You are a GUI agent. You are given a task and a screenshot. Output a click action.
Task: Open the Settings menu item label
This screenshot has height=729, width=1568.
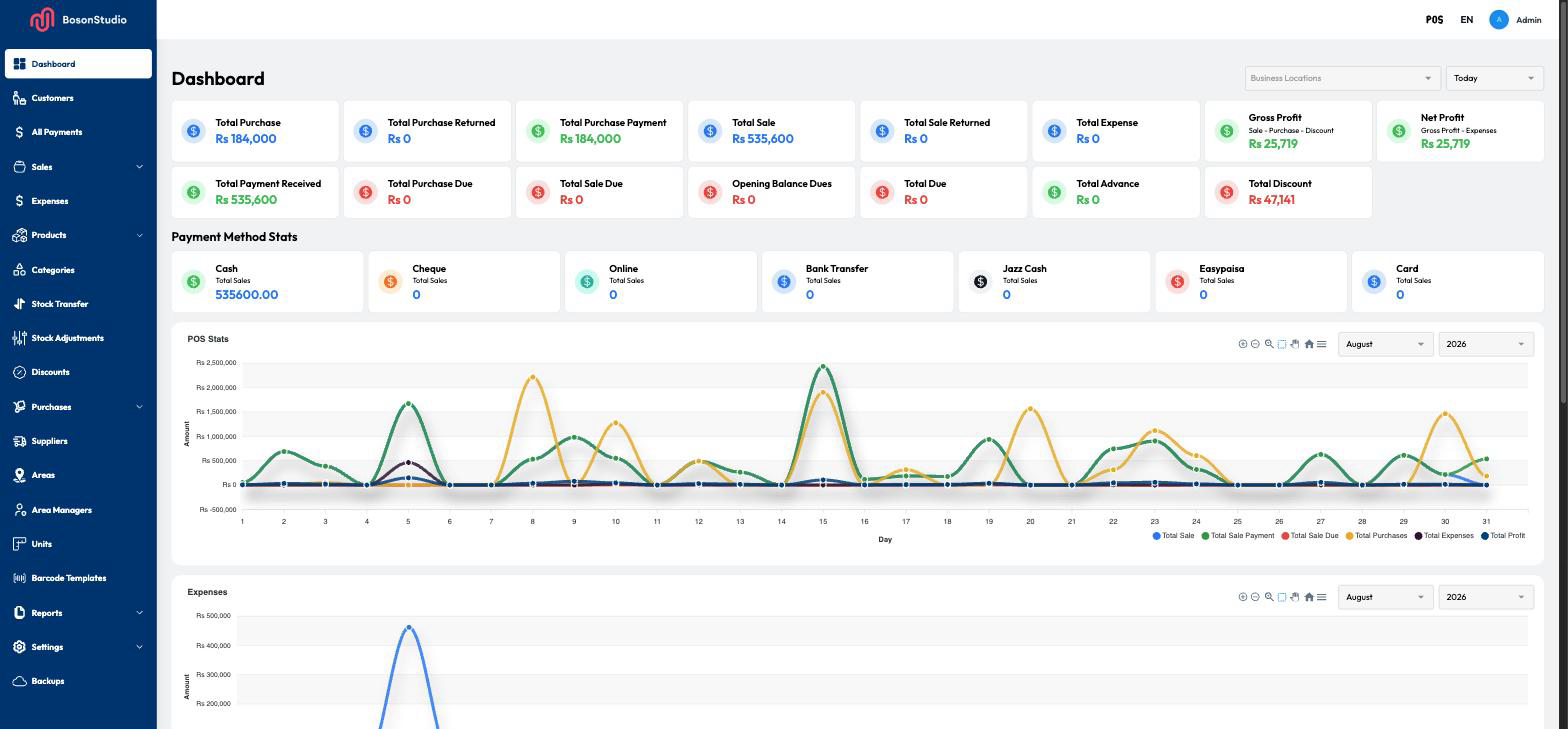tap(47, 647)
